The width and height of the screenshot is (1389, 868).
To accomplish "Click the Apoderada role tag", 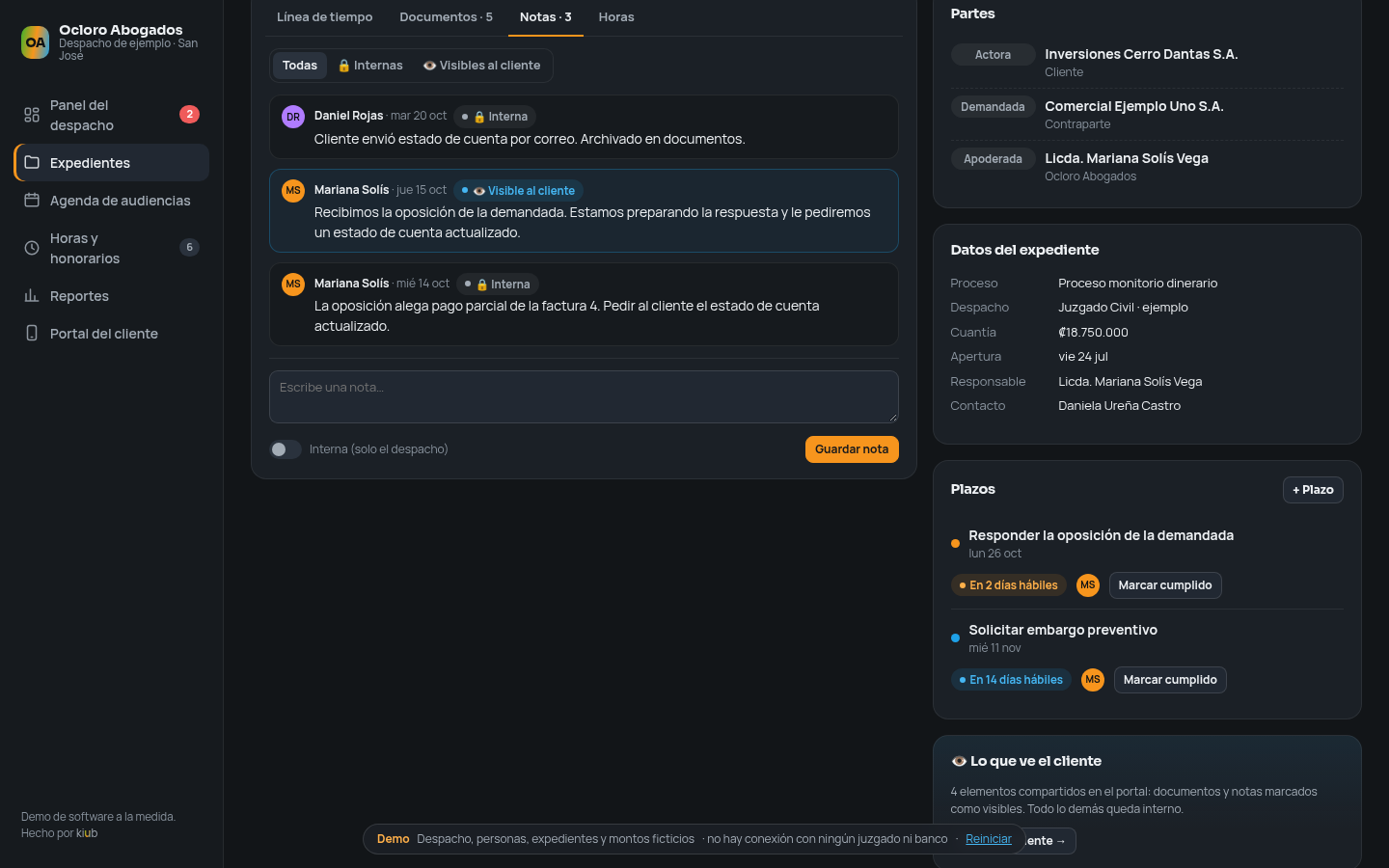I will 993,159.
